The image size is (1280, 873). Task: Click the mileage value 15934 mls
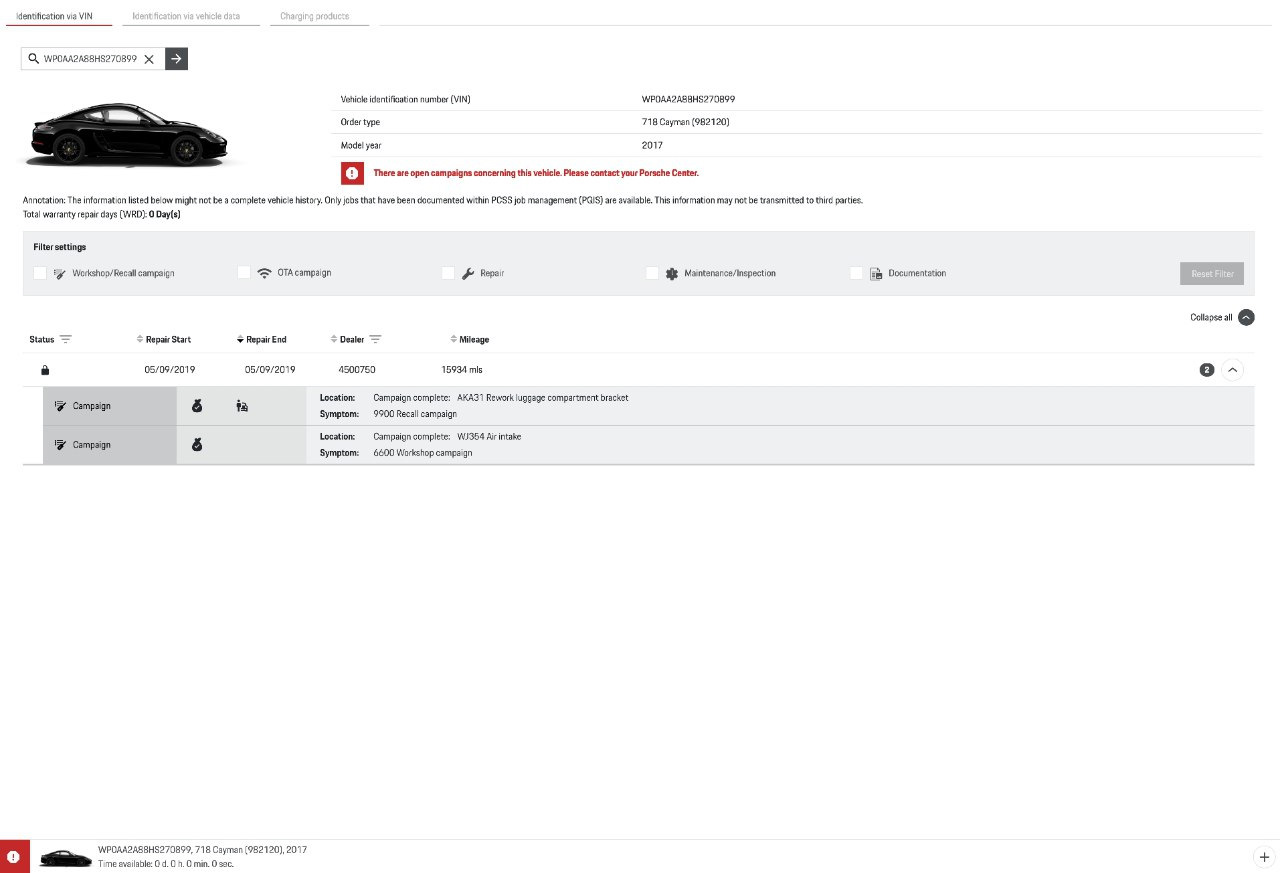pos(462,370)
